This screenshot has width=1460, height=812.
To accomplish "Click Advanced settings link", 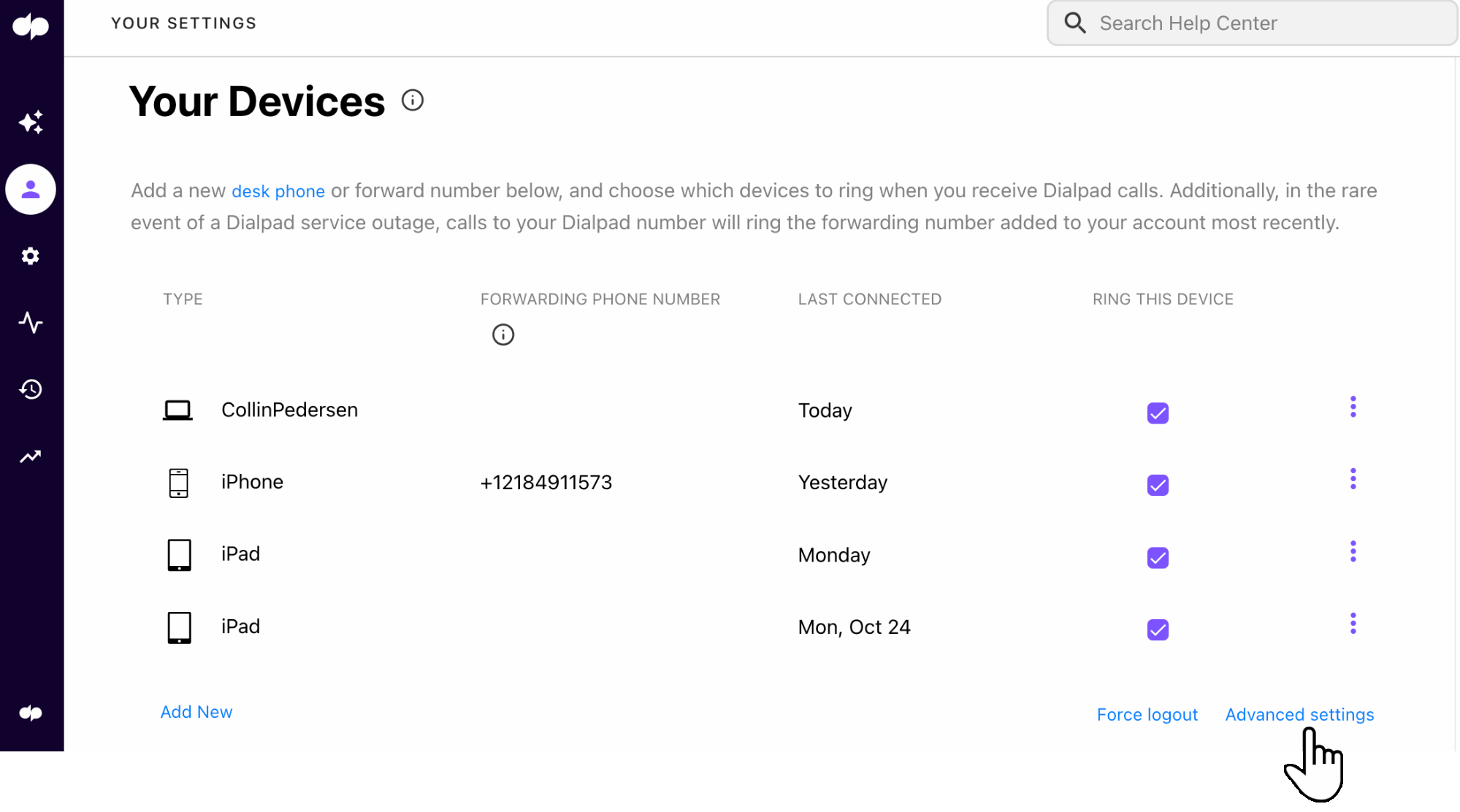I will (1299, 714).
